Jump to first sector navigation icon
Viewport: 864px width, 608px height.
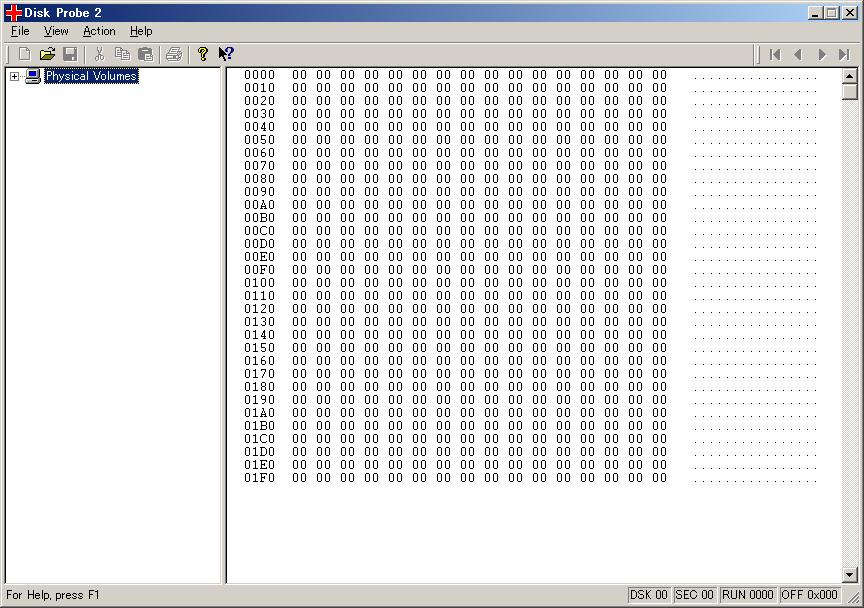click(775, 55)
